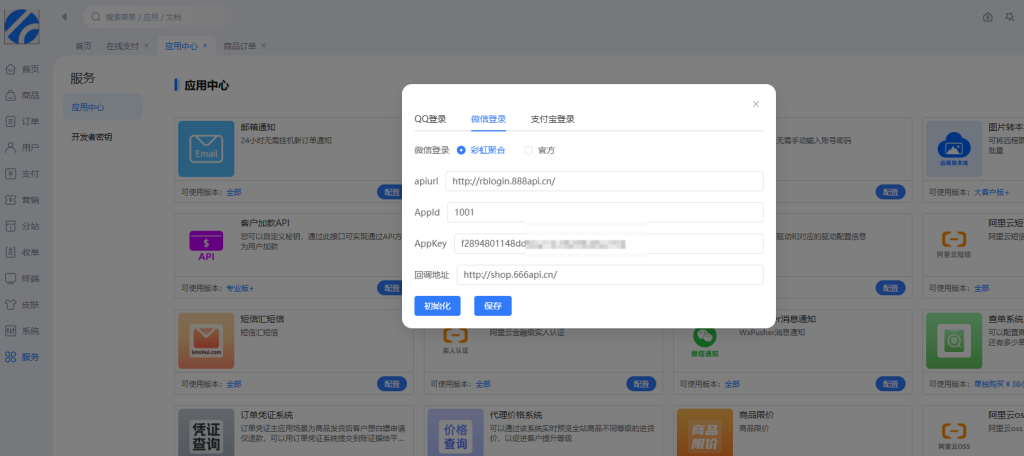Click the 保存 button
Screen dimensions: 1024x456
[492, 306]
